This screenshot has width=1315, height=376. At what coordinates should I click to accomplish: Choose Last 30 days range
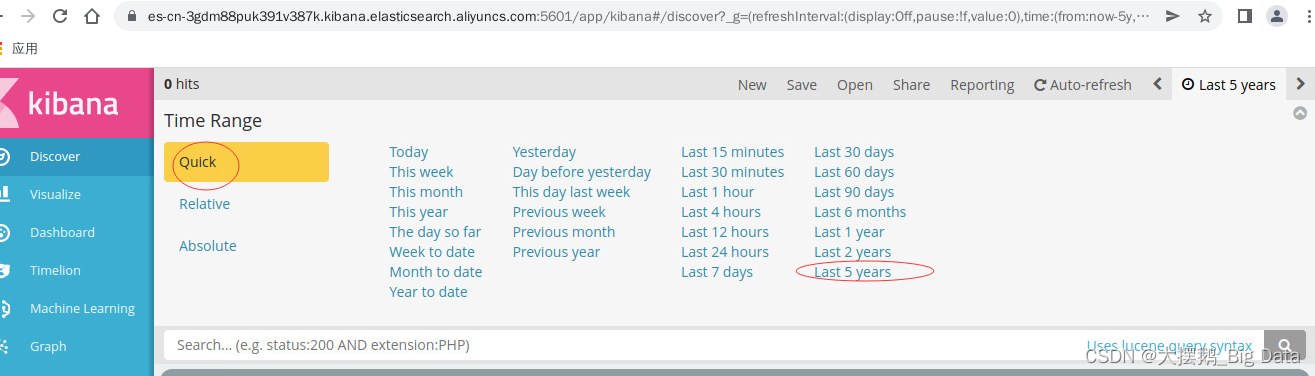pos(854,152)
